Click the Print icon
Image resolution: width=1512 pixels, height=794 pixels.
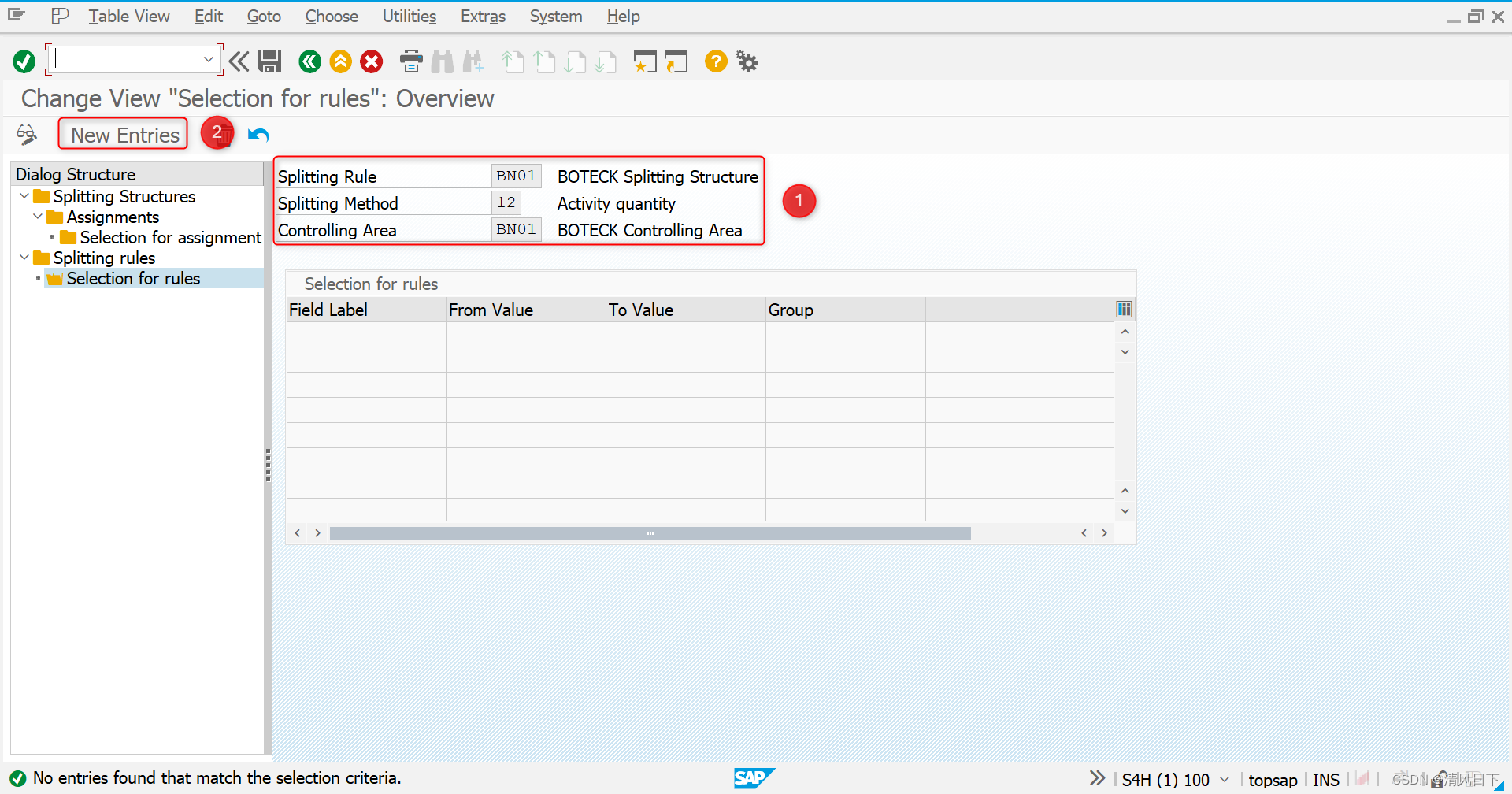[x=411, y=61]
